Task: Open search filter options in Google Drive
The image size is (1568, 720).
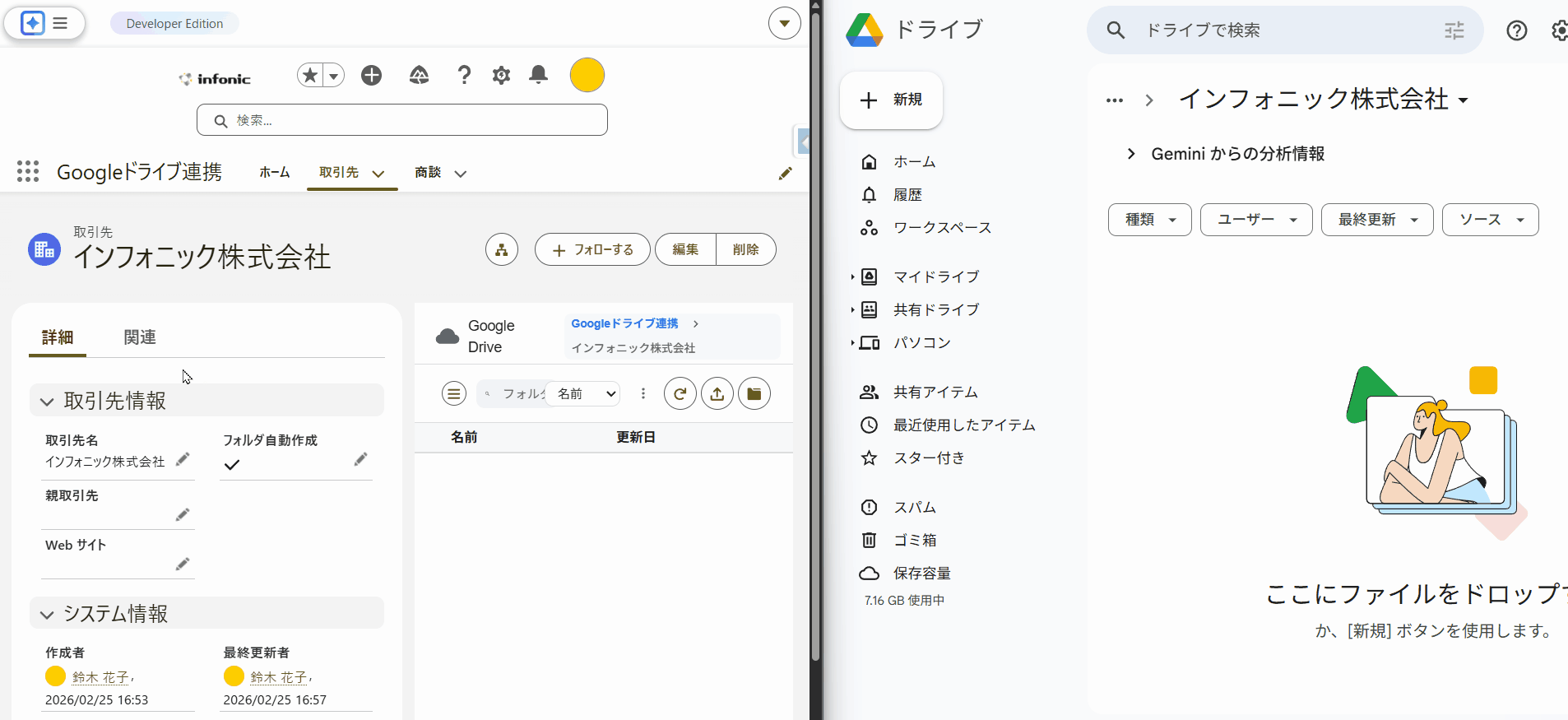Action: tap(1454, 30)
